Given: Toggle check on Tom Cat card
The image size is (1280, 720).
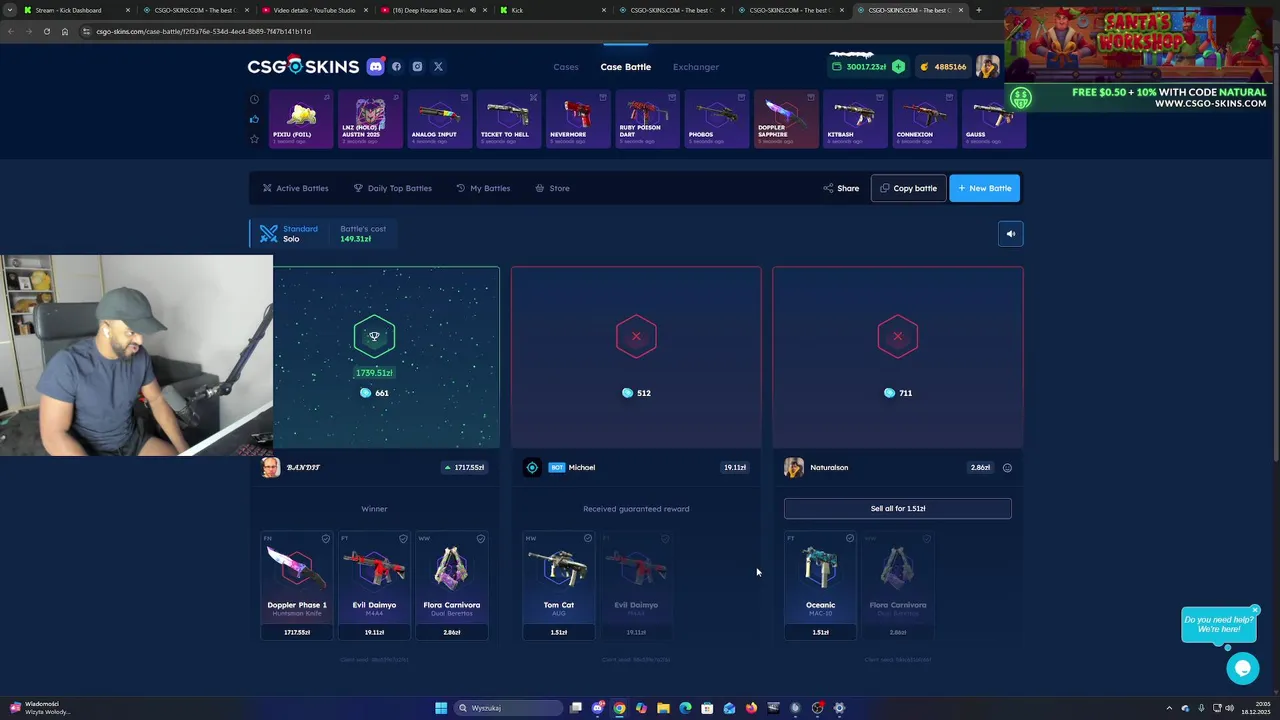Looking at the screenshot, I should [x=587, y=539].
